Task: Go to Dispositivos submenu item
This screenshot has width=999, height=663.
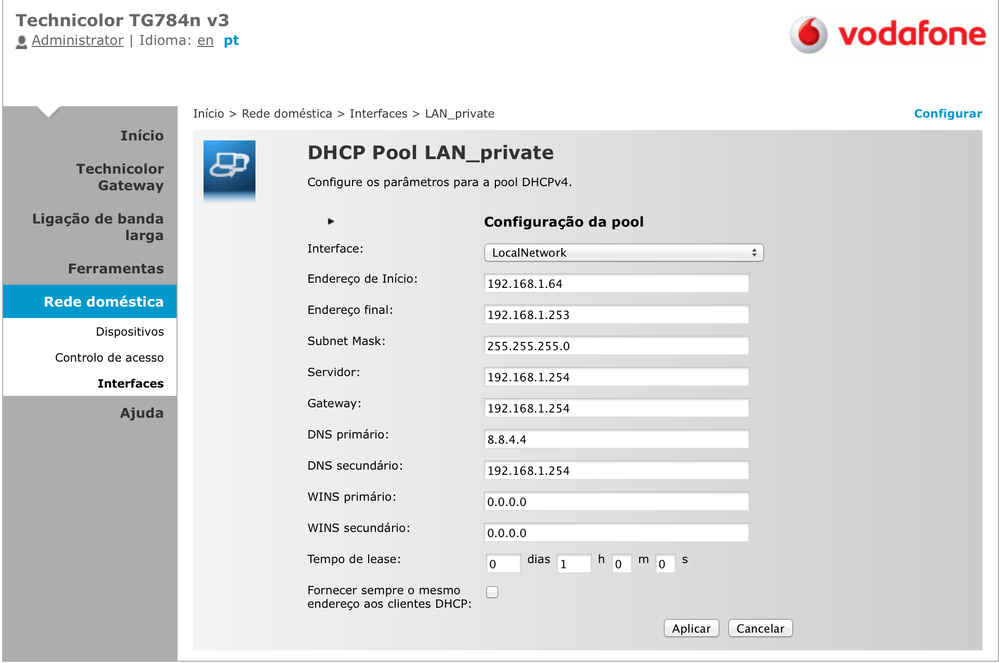Action: click(x=129, y=331)
